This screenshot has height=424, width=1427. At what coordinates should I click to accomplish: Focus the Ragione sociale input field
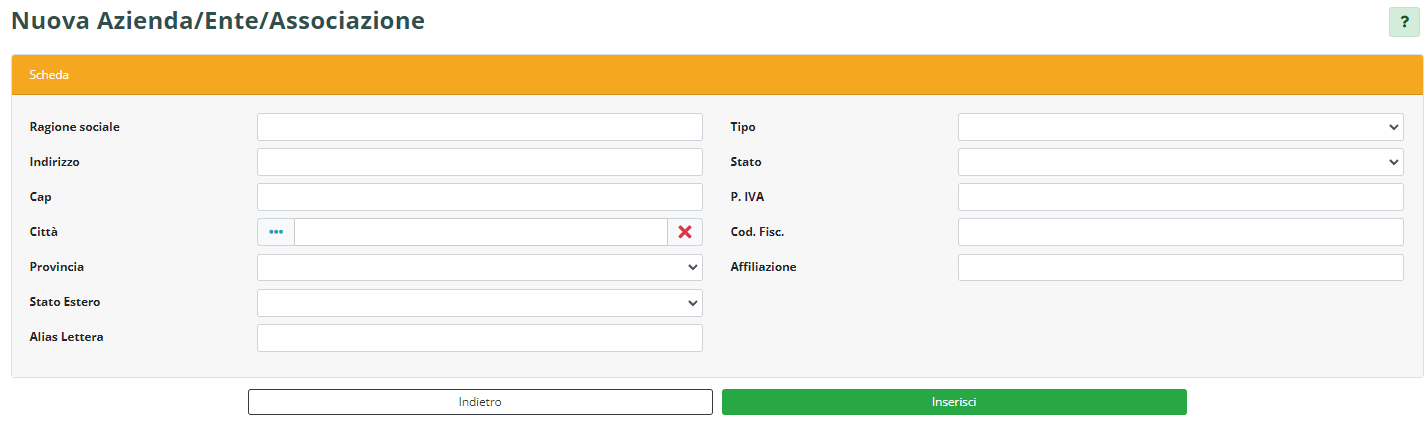coord(479,127)
